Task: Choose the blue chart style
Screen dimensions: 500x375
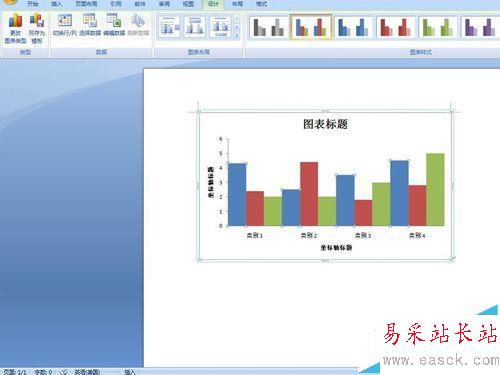Action: click(x=354, y=27)
